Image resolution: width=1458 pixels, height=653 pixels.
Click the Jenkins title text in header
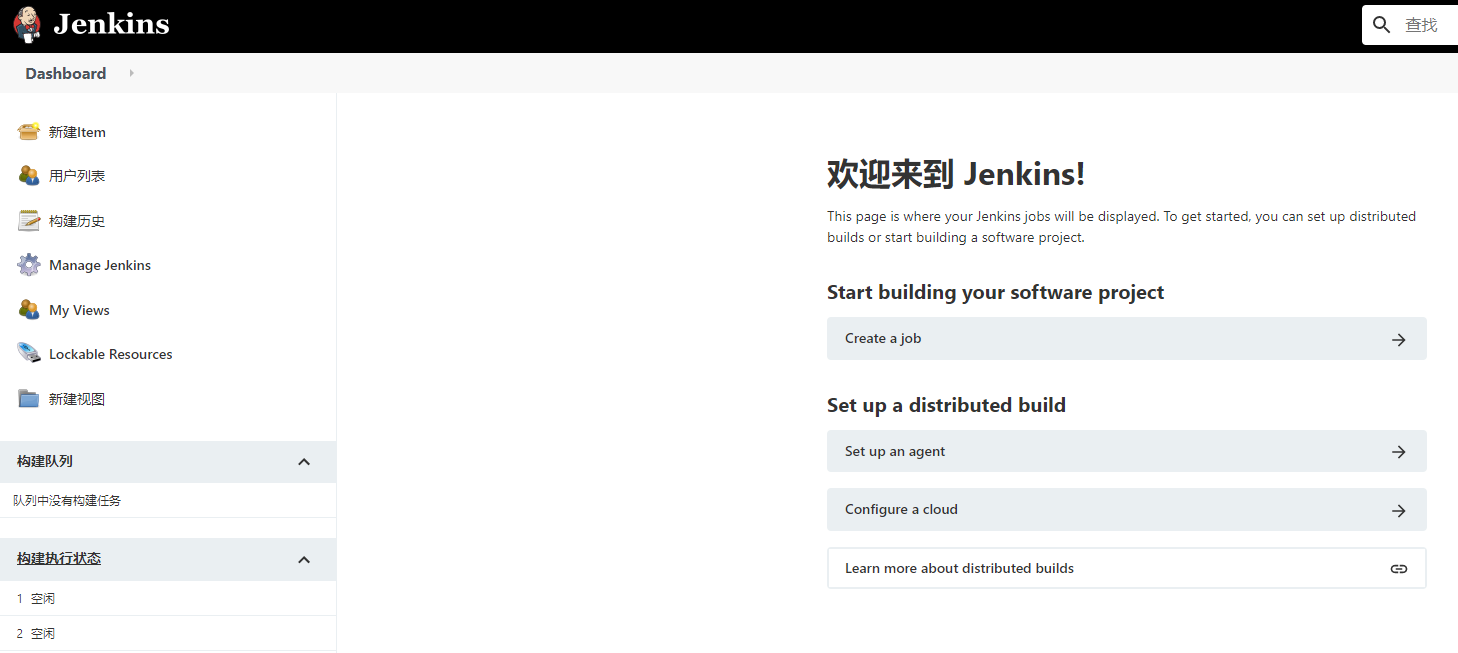click(x=111, y=24)
